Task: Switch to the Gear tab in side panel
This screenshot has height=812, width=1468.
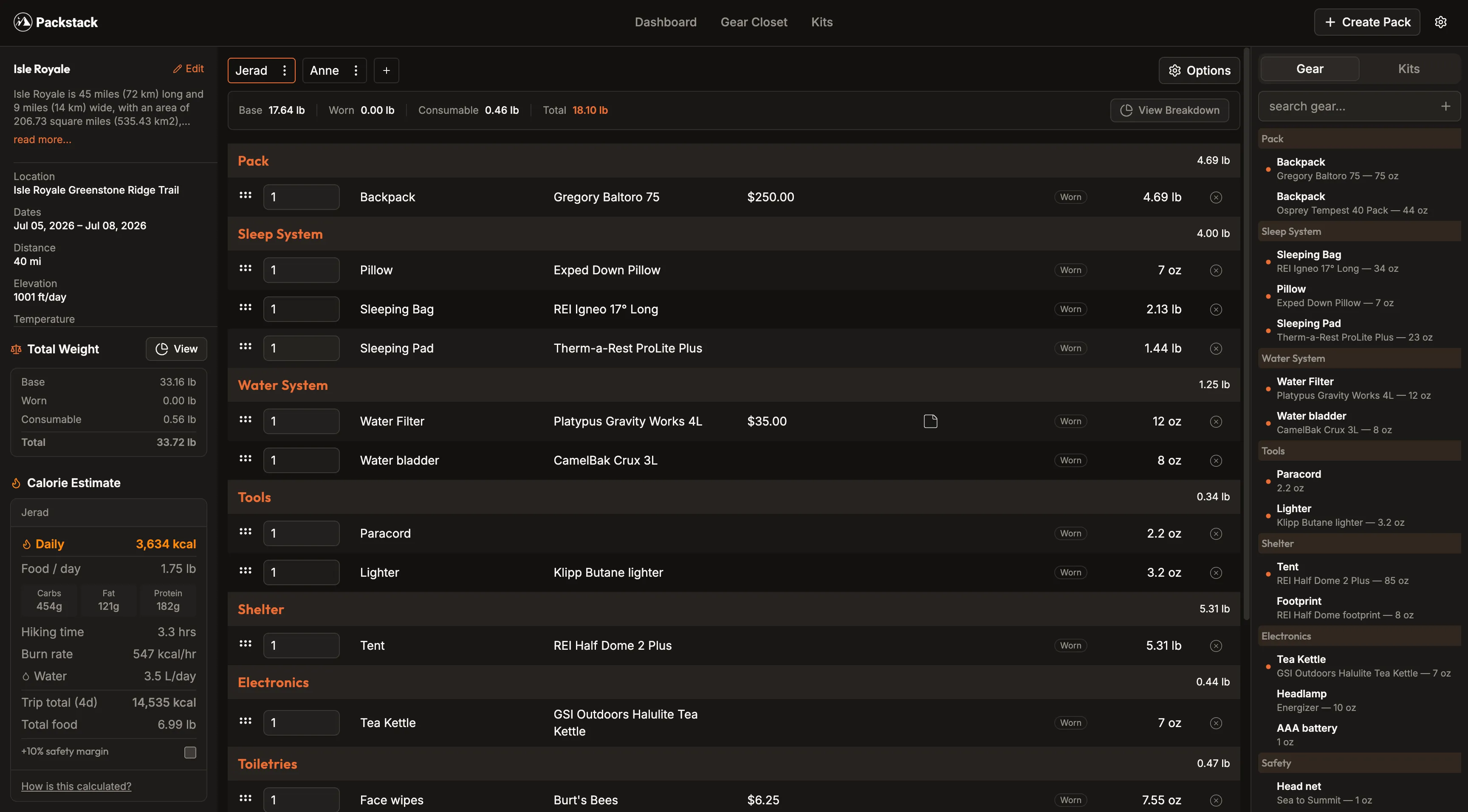Action: point(1310,69)
